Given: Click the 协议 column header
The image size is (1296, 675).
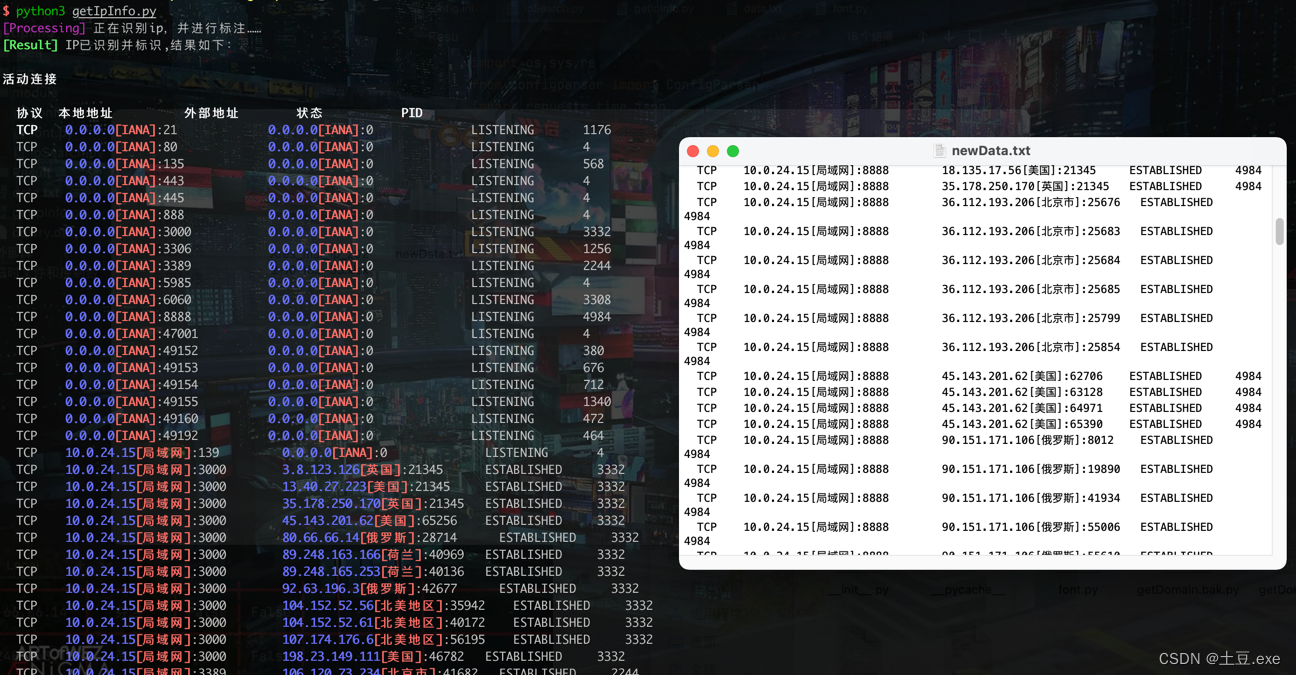Looking at the screenshot, I should pos(29,112).
